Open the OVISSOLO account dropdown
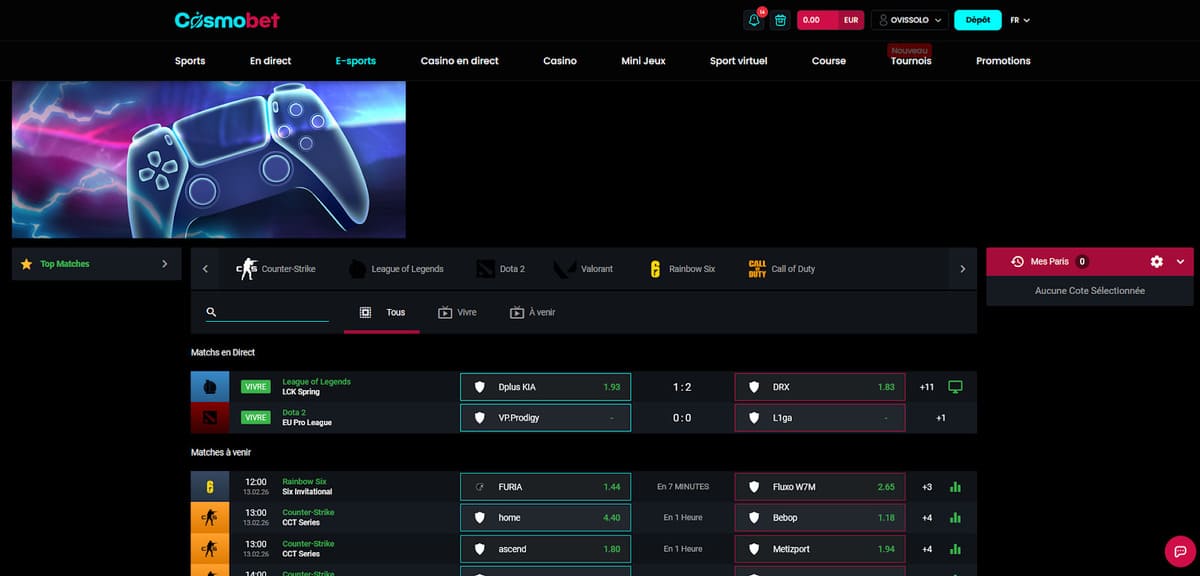This screenshot has width=1200, height=576. (x=908, y=19)
